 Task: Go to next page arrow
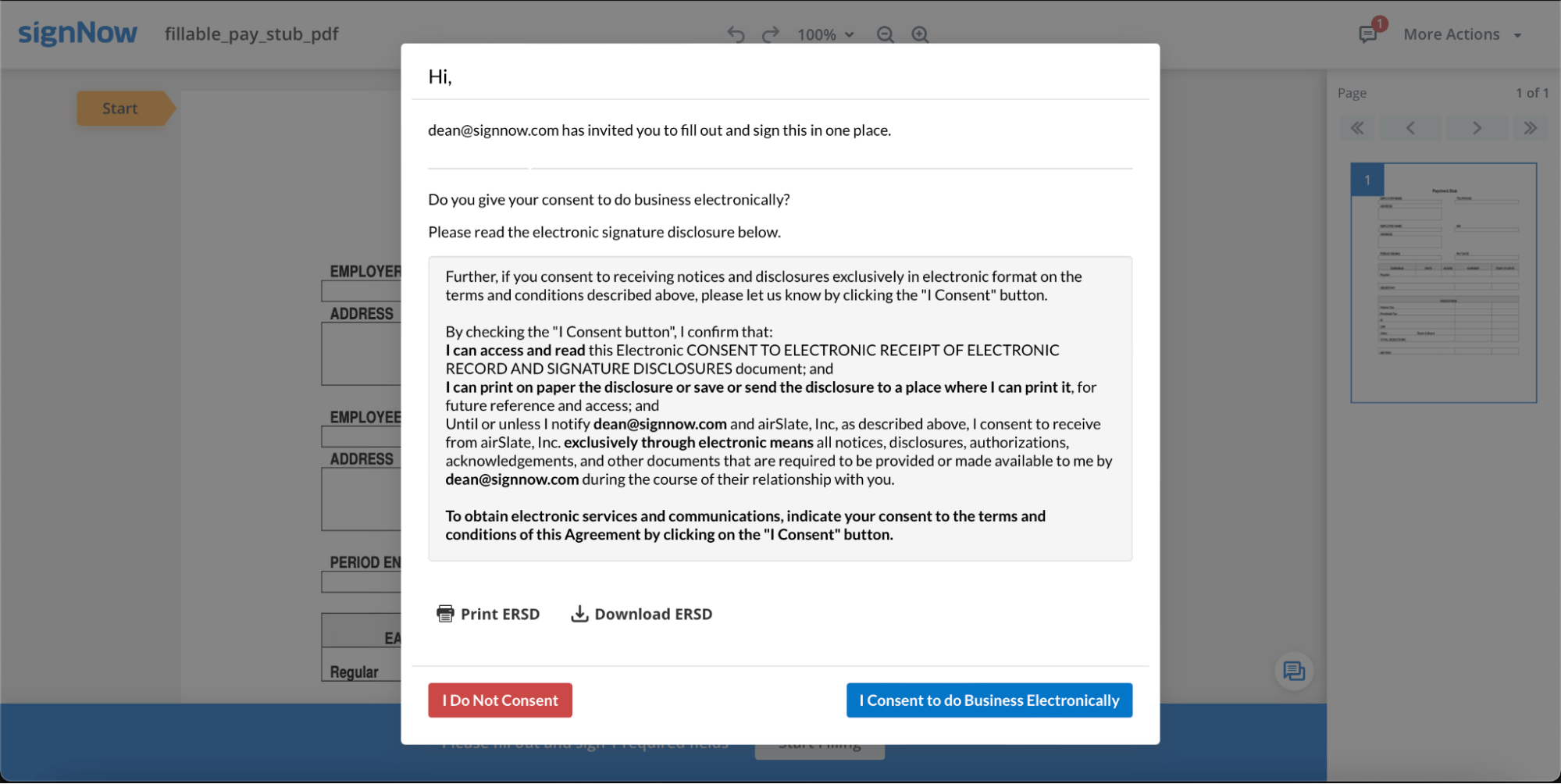[x=1477, y=128]
